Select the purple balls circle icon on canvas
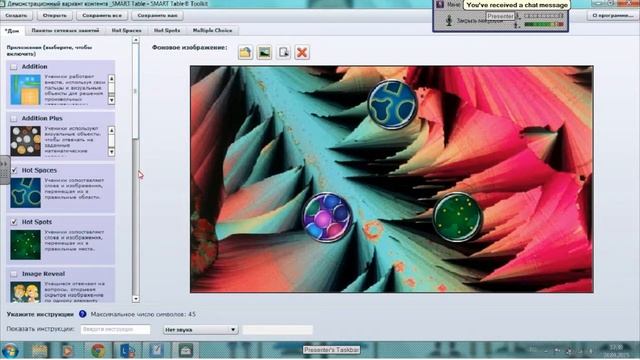The image size is (640, 360). coord(327,217)
